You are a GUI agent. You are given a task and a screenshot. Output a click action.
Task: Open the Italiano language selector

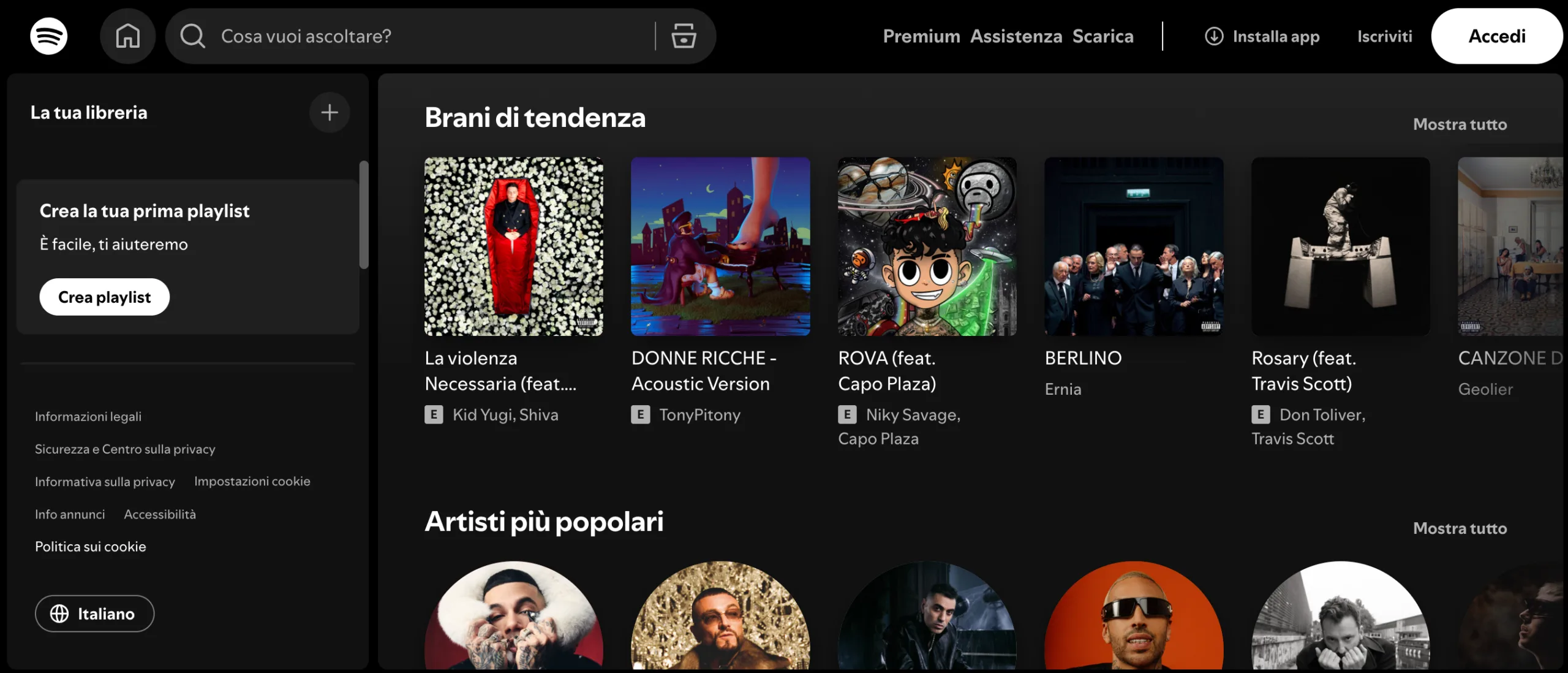(x=94, y=613)
